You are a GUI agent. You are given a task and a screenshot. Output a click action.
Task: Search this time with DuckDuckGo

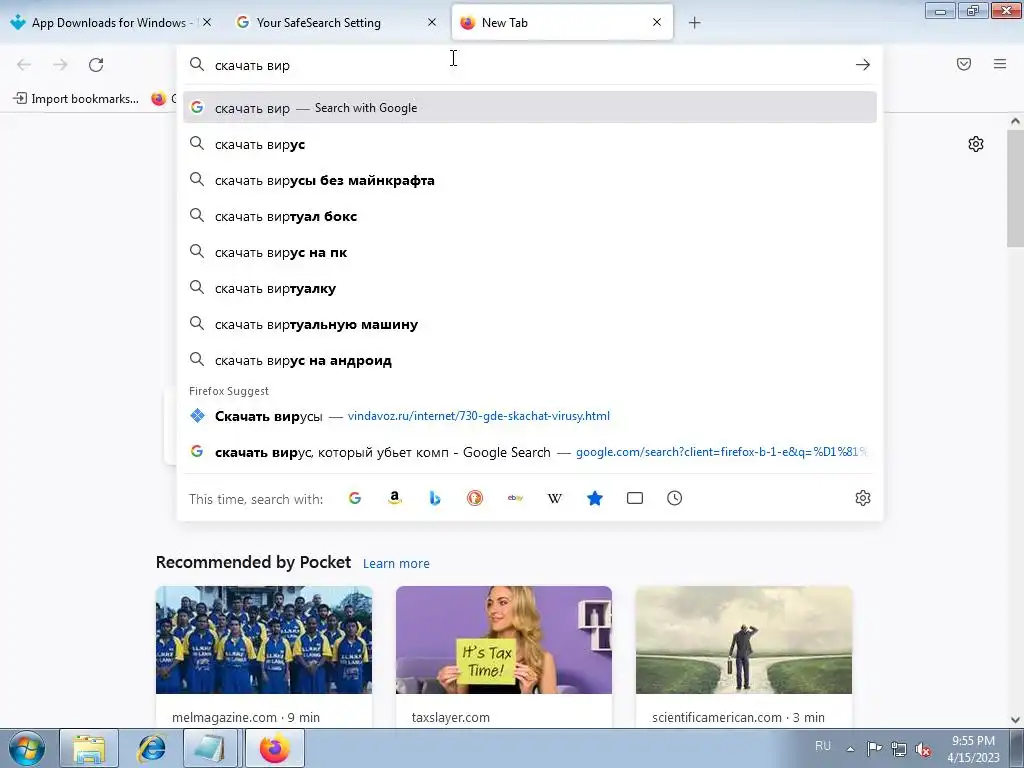475,498
